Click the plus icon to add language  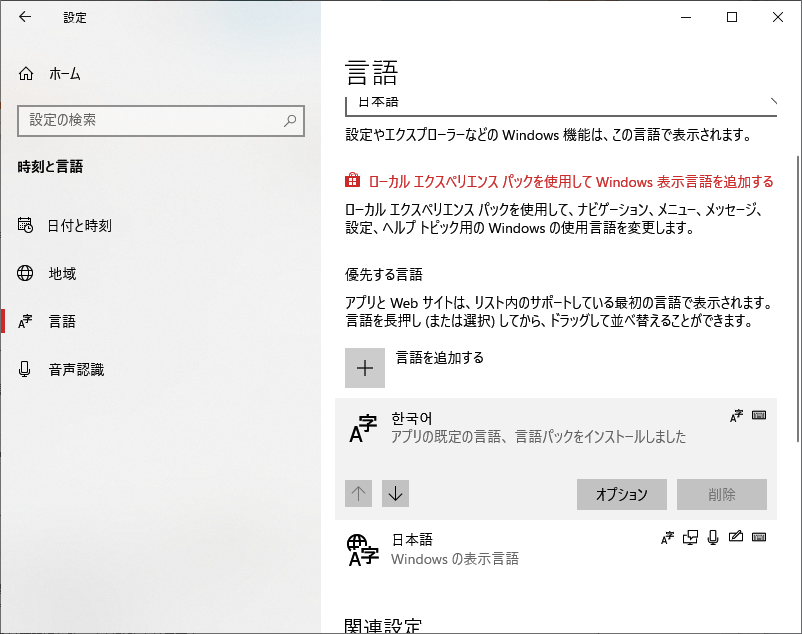[365, 368]
